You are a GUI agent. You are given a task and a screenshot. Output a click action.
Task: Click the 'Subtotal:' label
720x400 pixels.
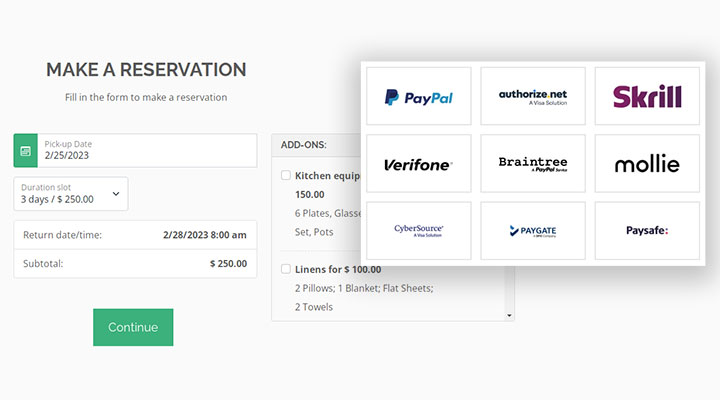click(43, 264)
